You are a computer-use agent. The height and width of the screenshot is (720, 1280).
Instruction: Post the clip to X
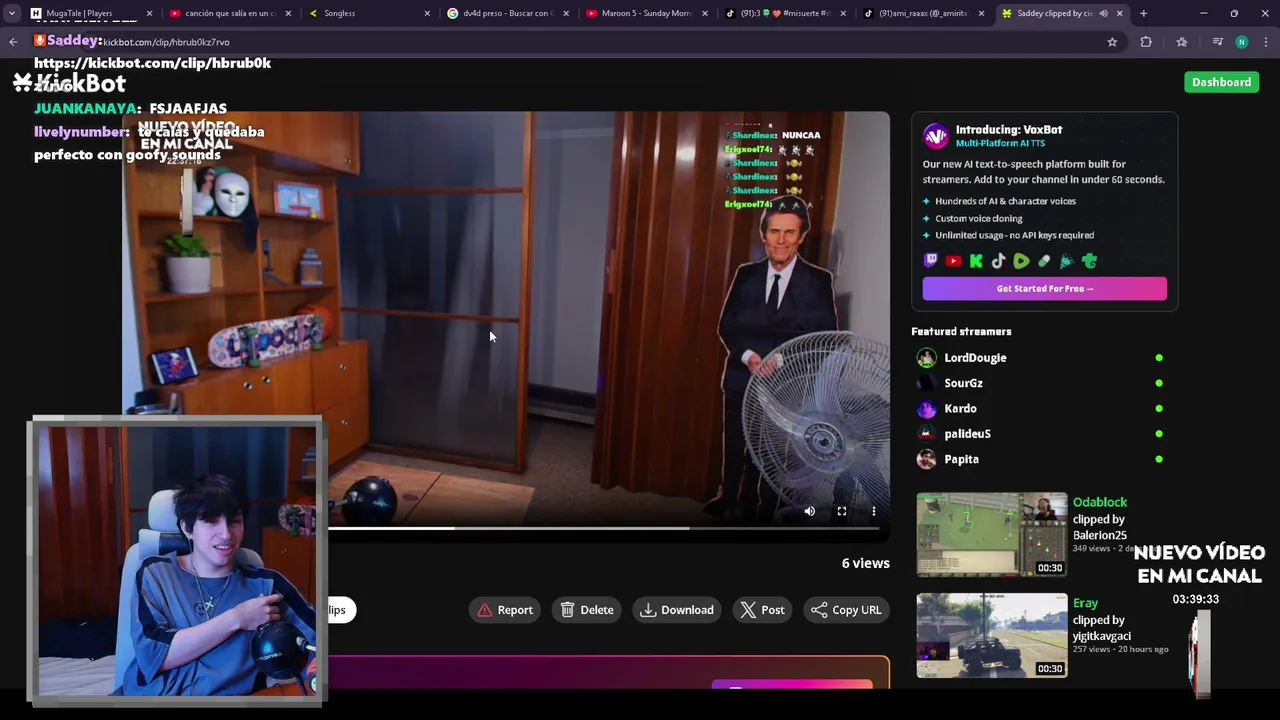(x=762, y=610)
